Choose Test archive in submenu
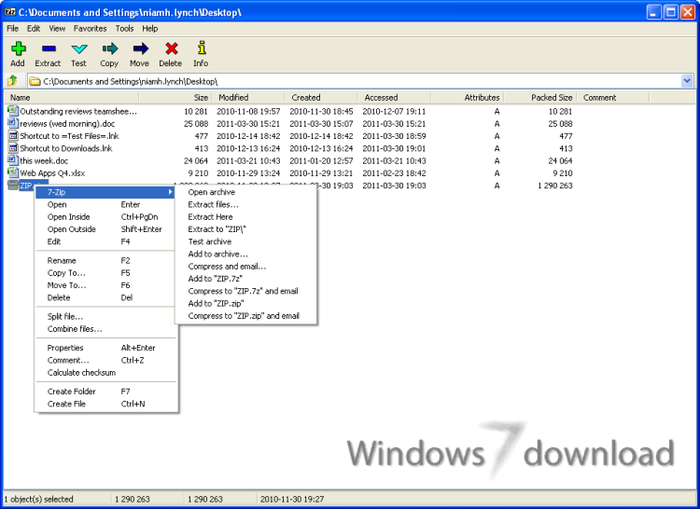The image size is (700, 509). [x=210, y=242]
